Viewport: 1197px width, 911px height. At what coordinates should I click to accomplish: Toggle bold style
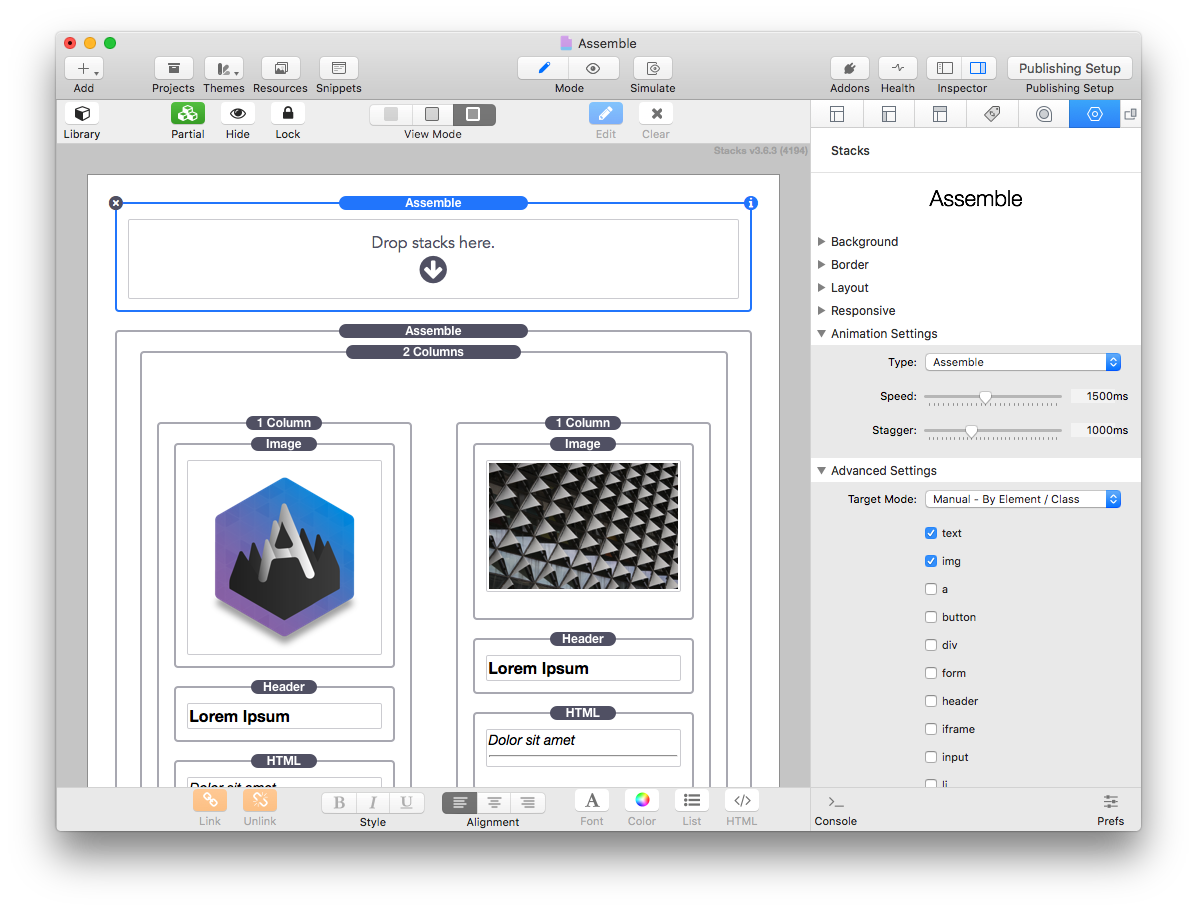coord(339,803)
